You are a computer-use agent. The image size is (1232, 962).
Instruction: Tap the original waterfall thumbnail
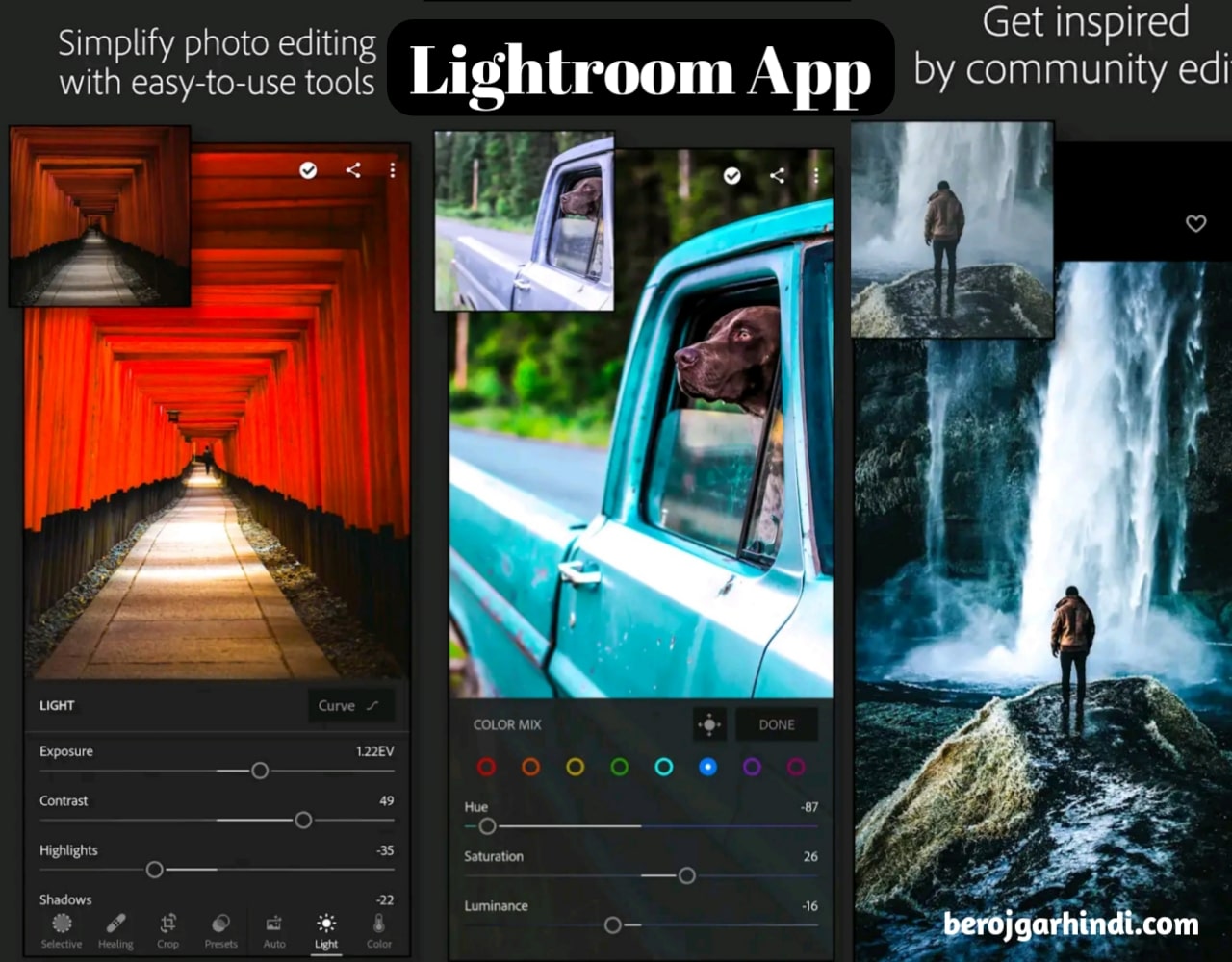[x=953, y=229]
